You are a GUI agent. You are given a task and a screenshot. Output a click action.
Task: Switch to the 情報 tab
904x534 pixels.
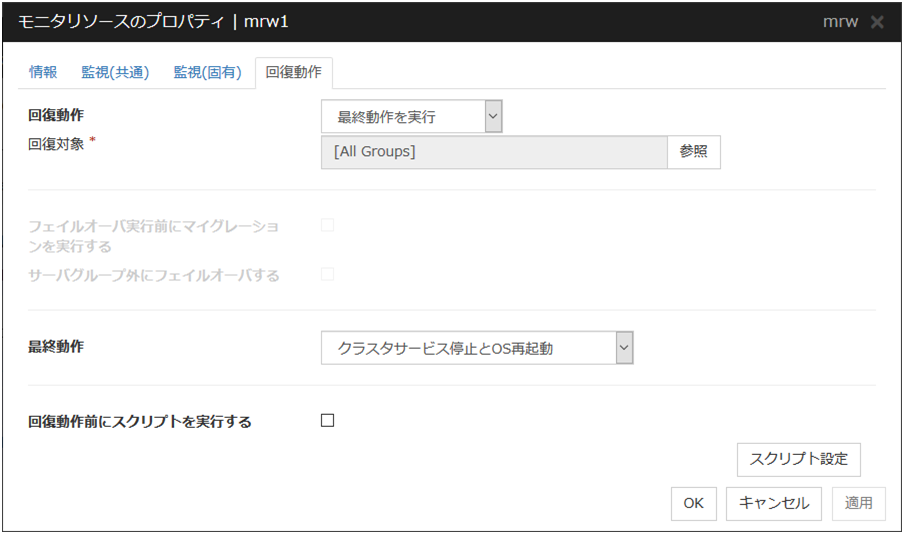43,72
